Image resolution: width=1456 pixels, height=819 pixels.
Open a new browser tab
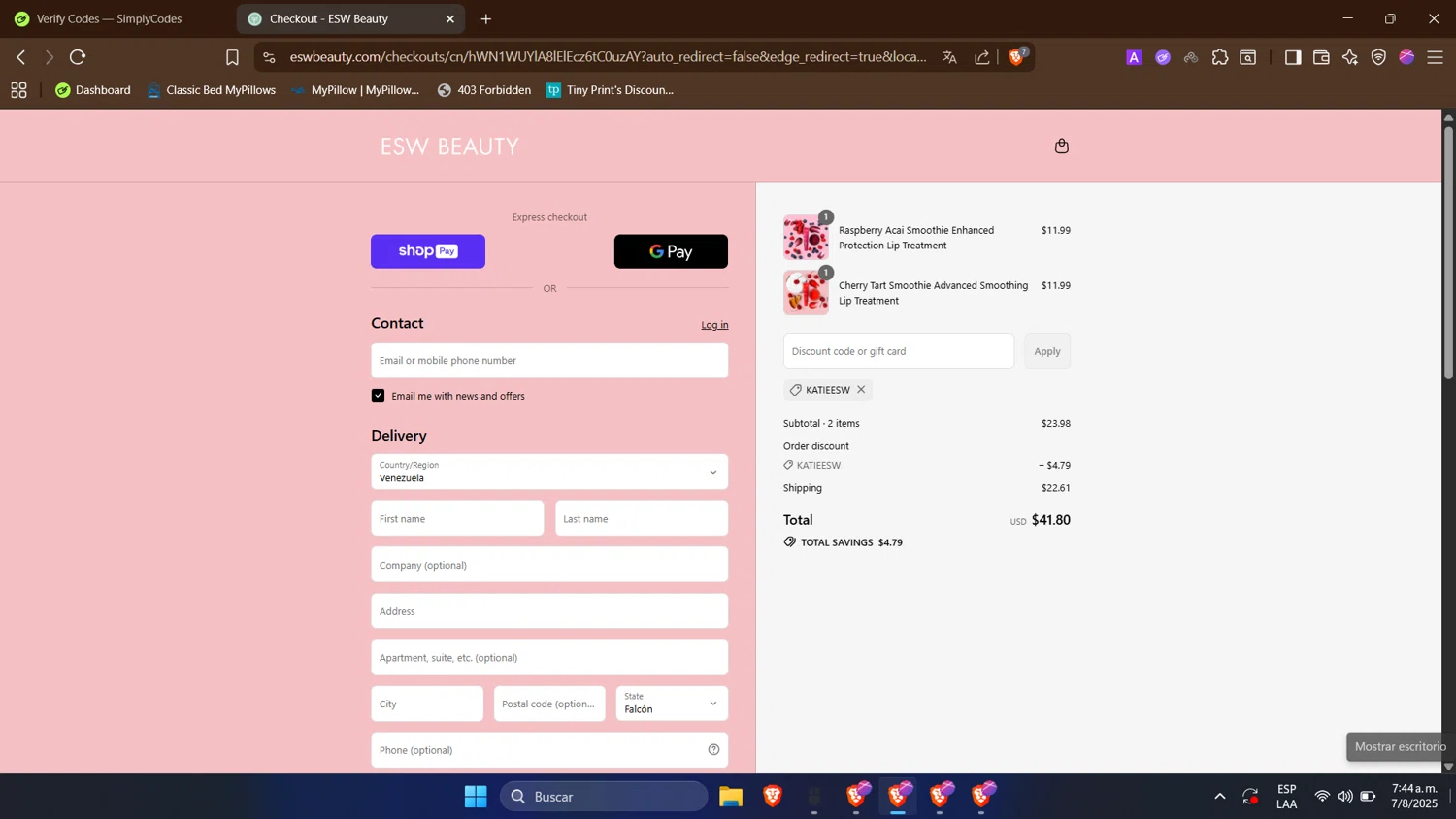coord(486,18)
